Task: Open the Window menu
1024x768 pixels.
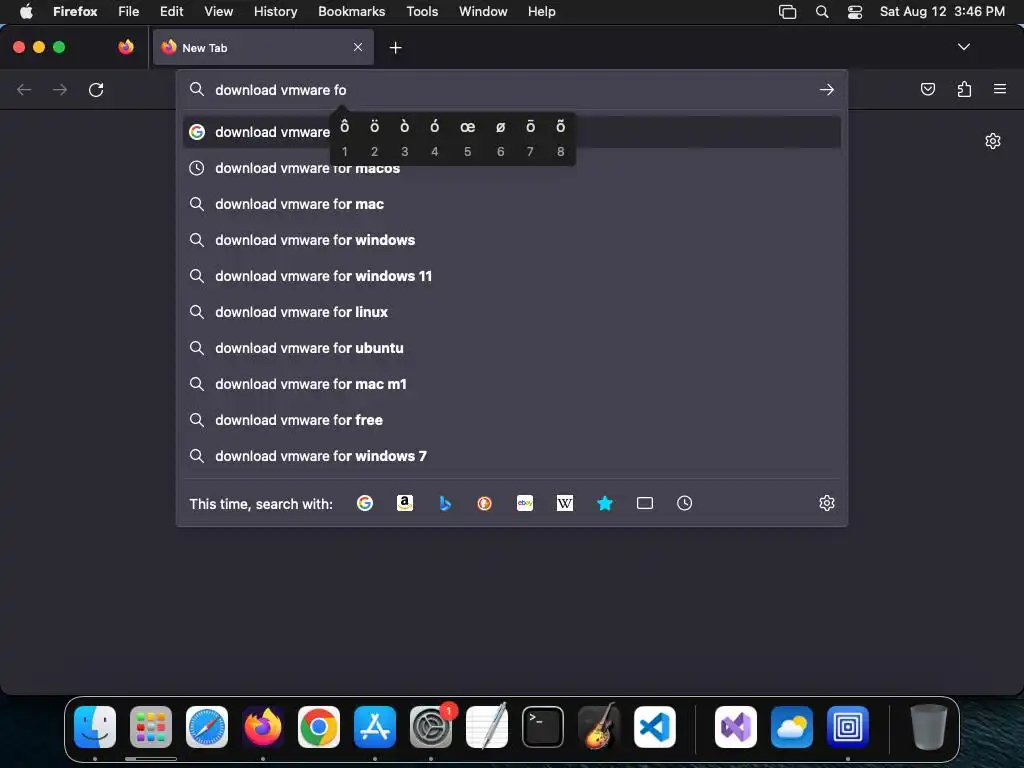Action: [x=483, y=11]
